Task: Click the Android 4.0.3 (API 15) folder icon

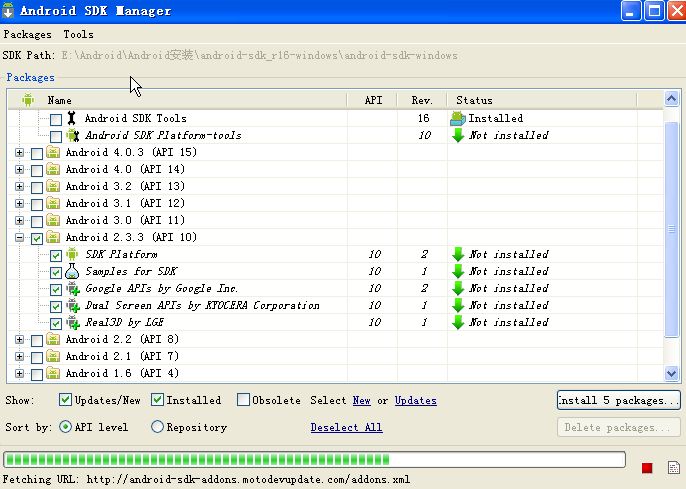Action: click(53, 152)
